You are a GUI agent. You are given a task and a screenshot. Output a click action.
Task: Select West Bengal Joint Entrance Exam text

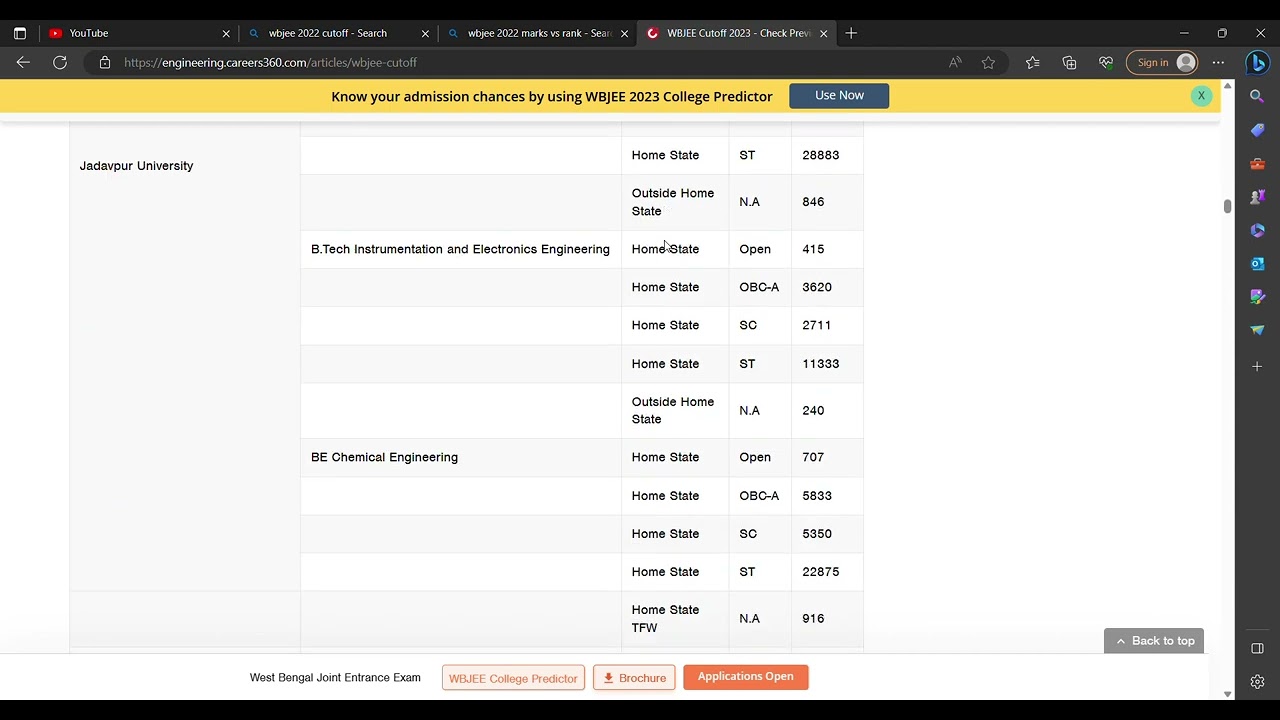click(335, 678)
